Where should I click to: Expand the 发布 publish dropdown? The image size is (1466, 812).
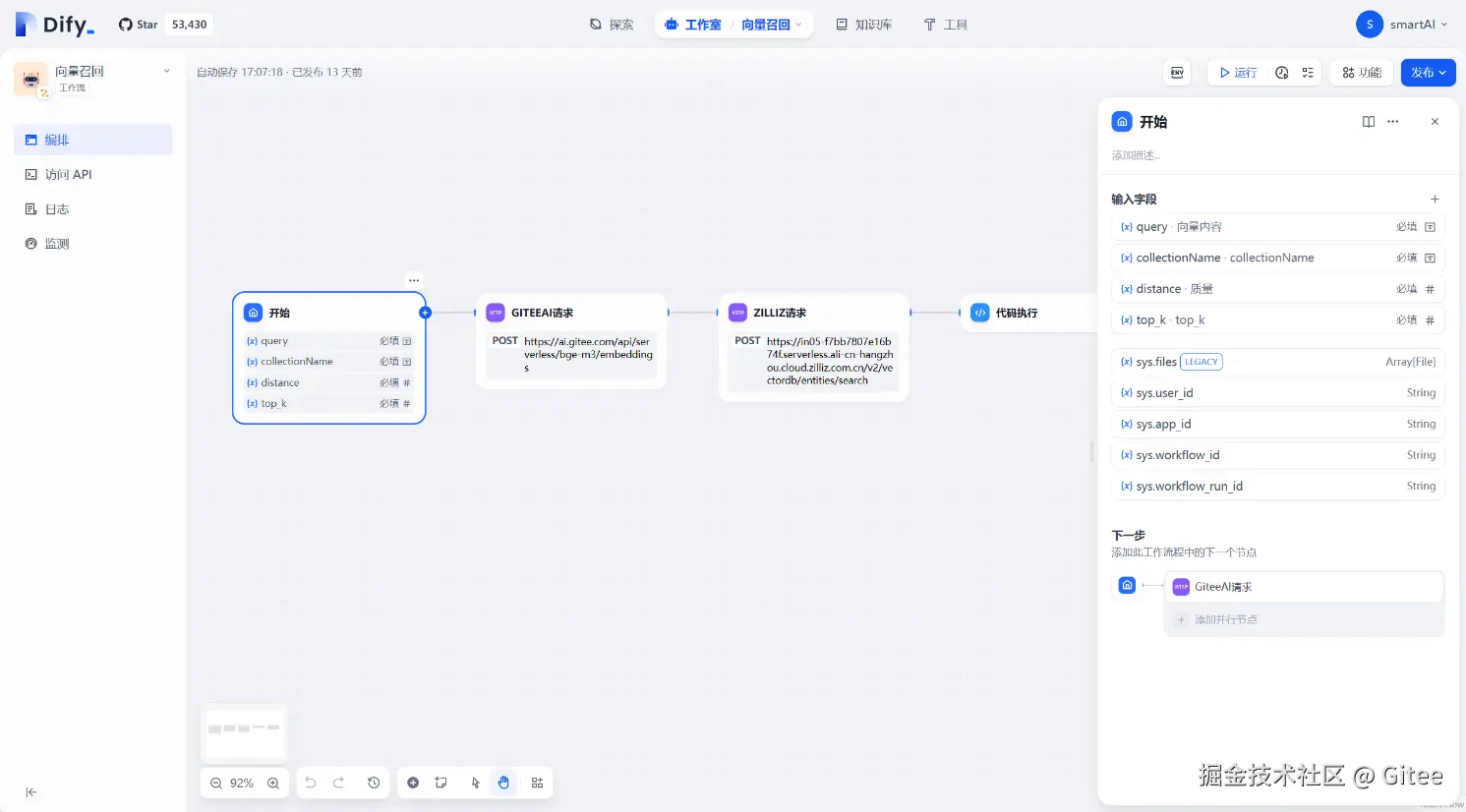click(1428, 73)
